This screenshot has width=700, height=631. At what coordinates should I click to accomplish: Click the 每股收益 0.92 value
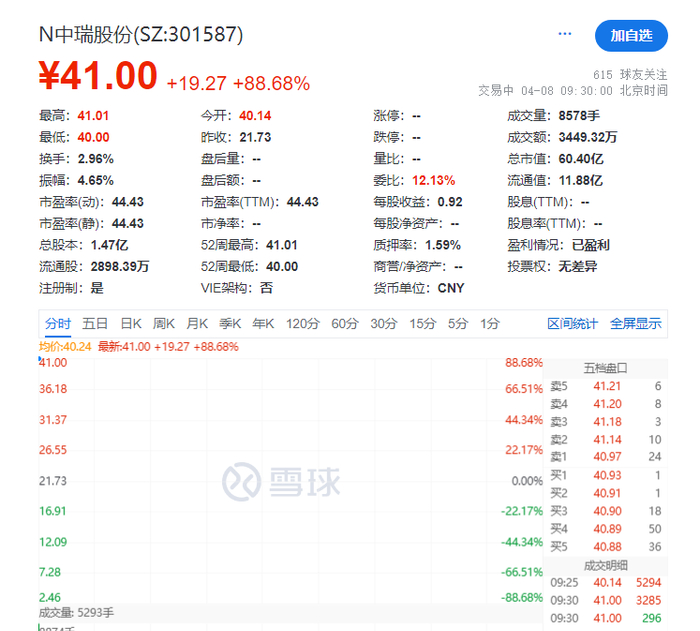click(450, 202)
